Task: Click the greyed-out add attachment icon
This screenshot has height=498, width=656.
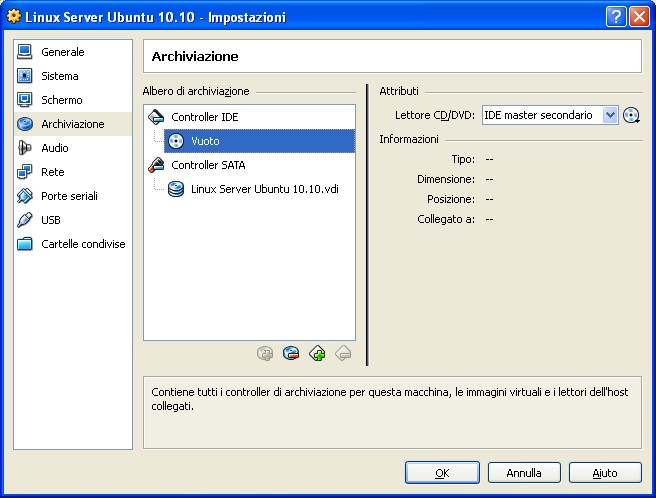Action: [266, 352]
